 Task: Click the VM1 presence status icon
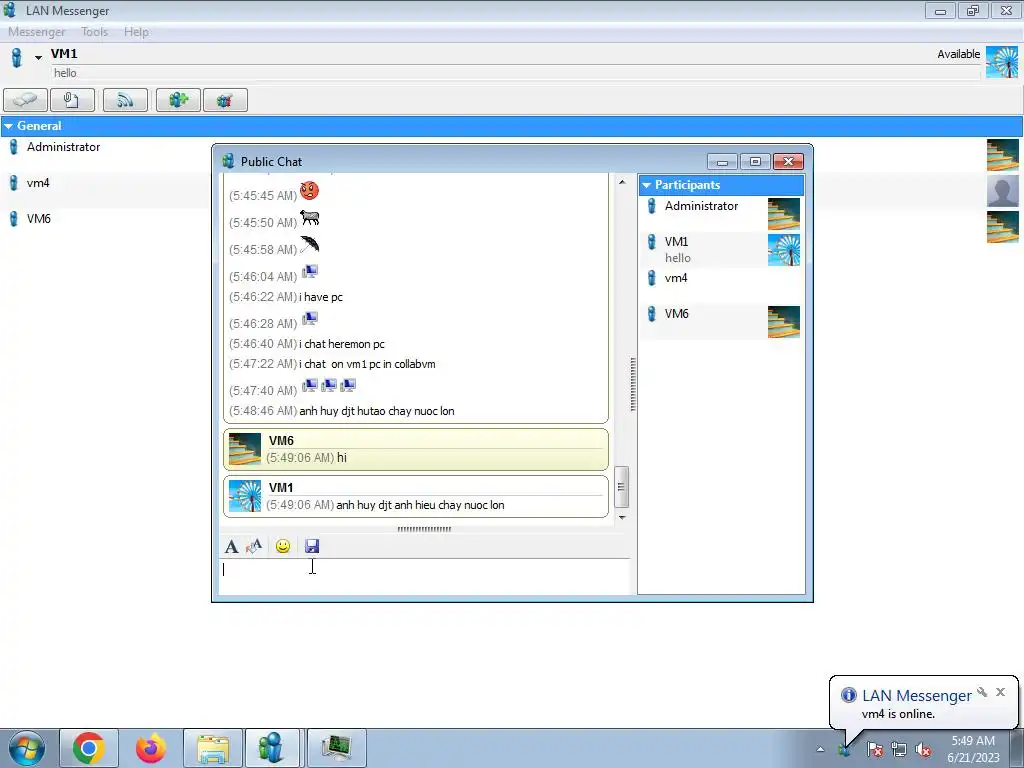(x=17, y=57)
